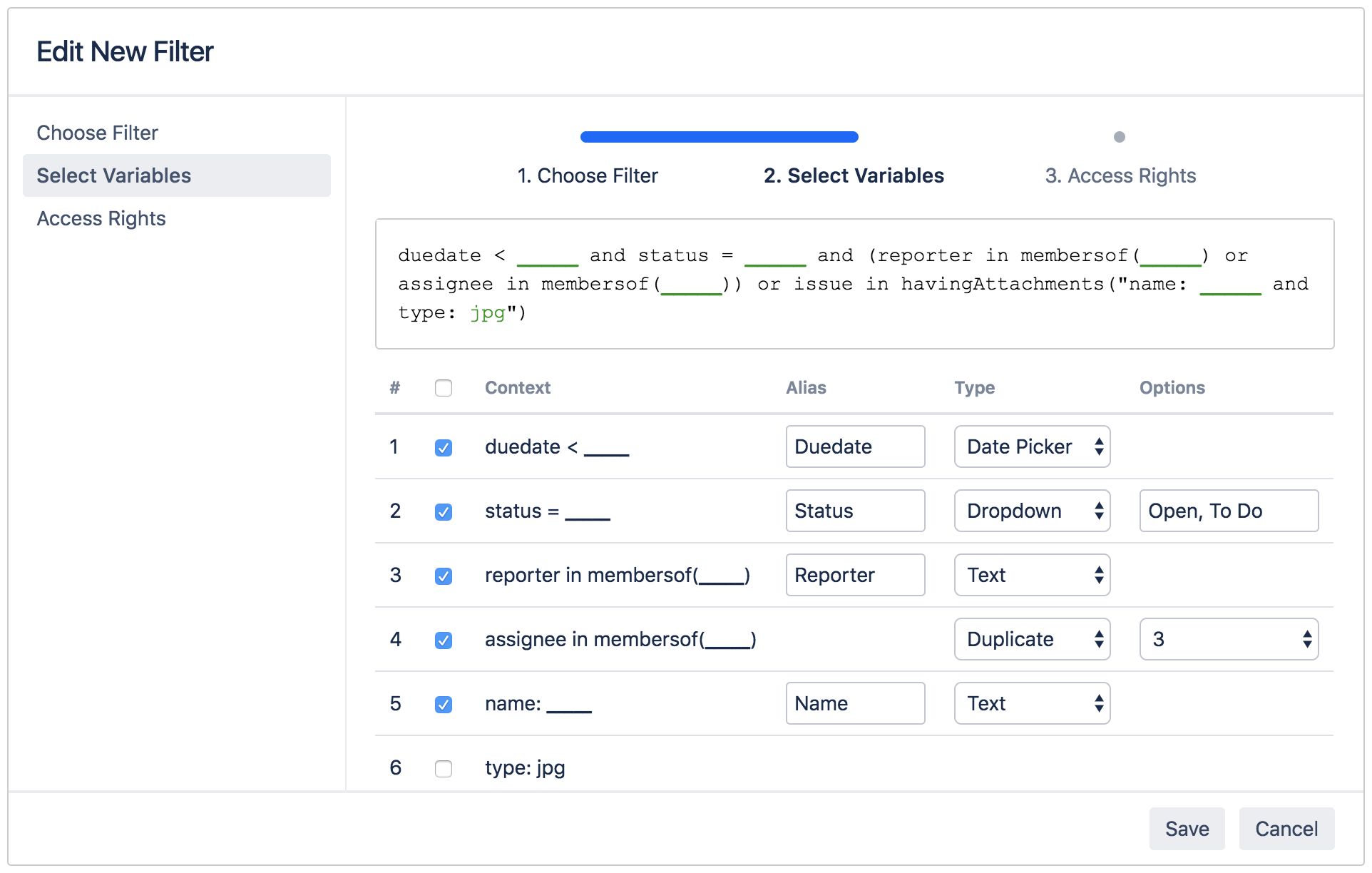Viewport: 1372px width, 873px height.
Task: Save the new filter
Action: pyautogui.click(x=1186, y=828)
